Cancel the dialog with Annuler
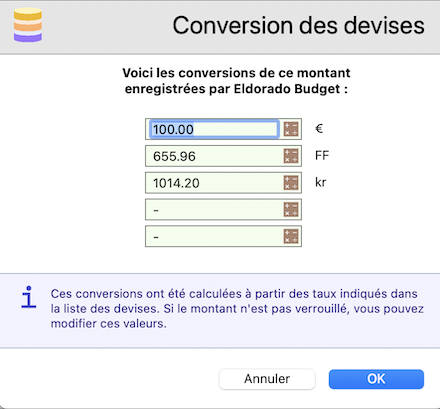 click(267, 379)
